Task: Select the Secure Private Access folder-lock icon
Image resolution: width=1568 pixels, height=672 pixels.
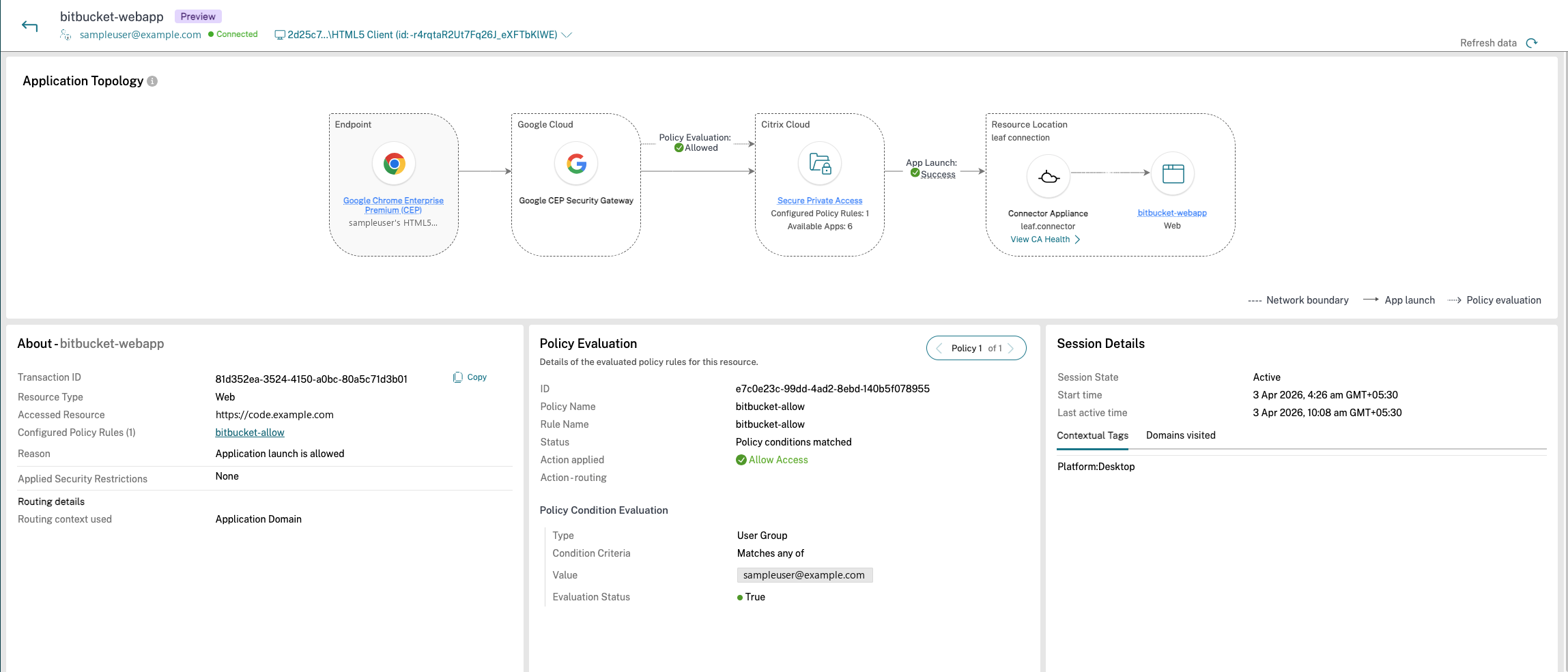Action: coord(820,164)
